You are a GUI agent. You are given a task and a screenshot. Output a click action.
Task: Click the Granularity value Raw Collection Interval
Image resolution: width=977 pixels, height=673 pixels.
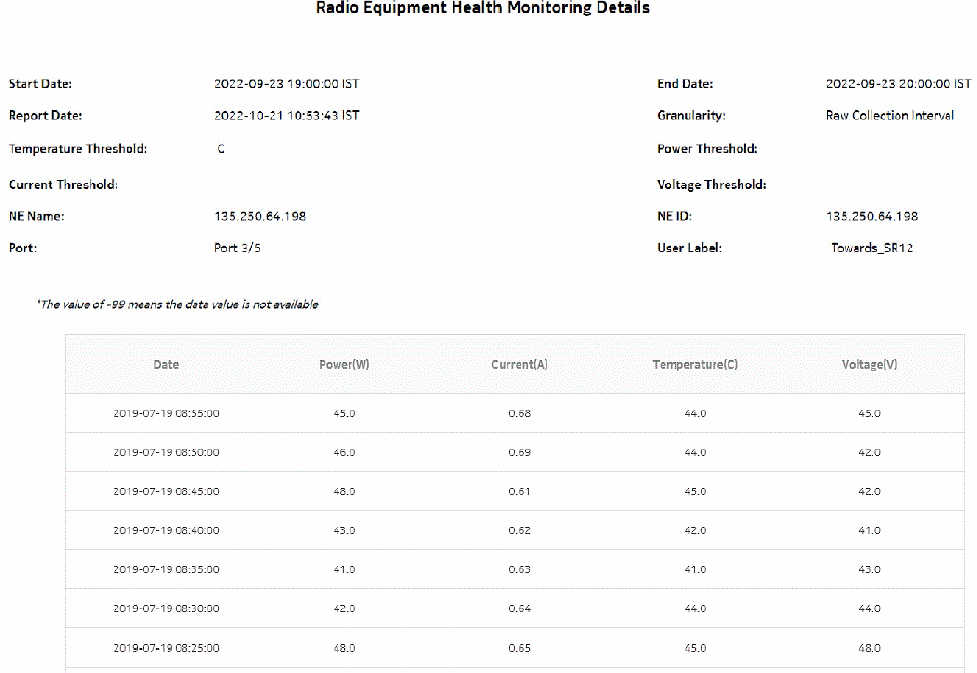(889, 115)
